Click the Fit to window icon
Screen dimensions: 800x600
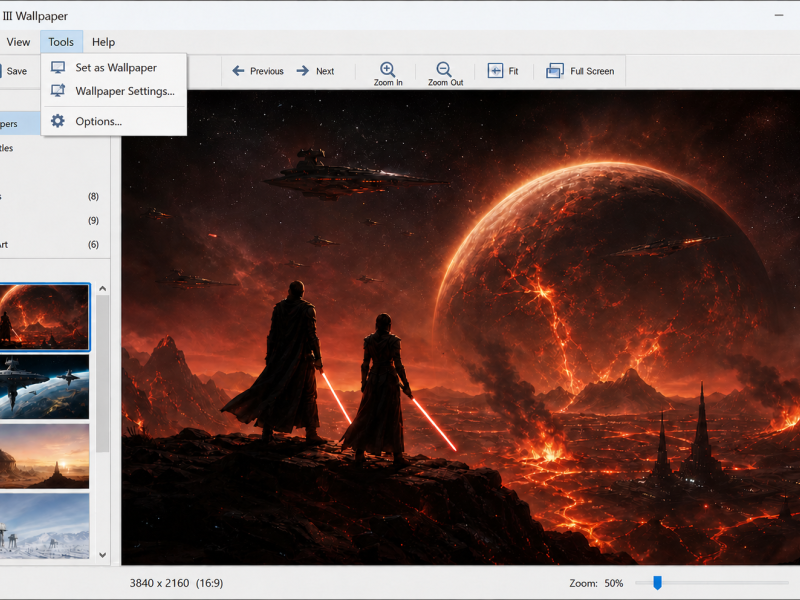(x=495, y=70)
